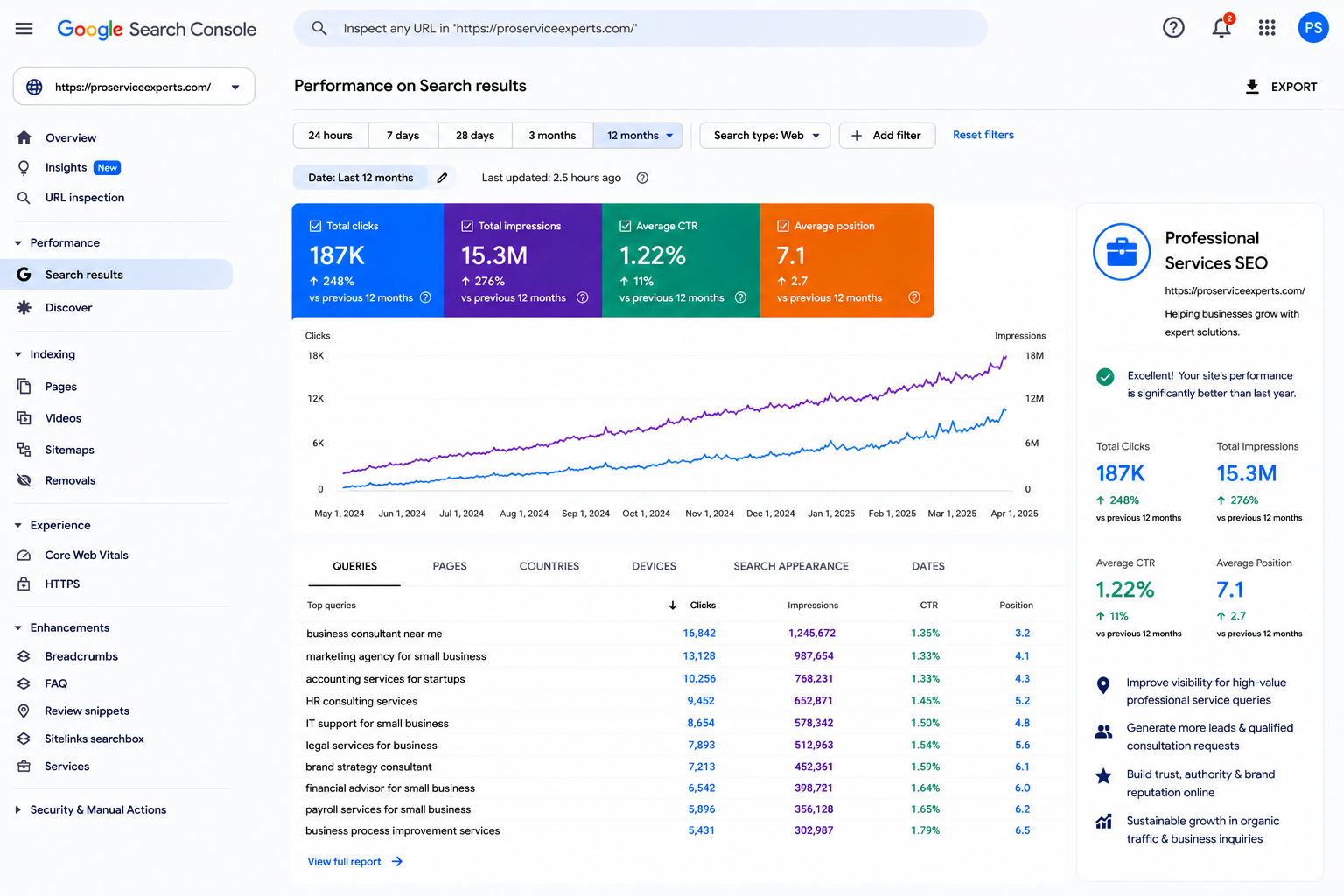Open the property selector dropdown

(134, 87)
